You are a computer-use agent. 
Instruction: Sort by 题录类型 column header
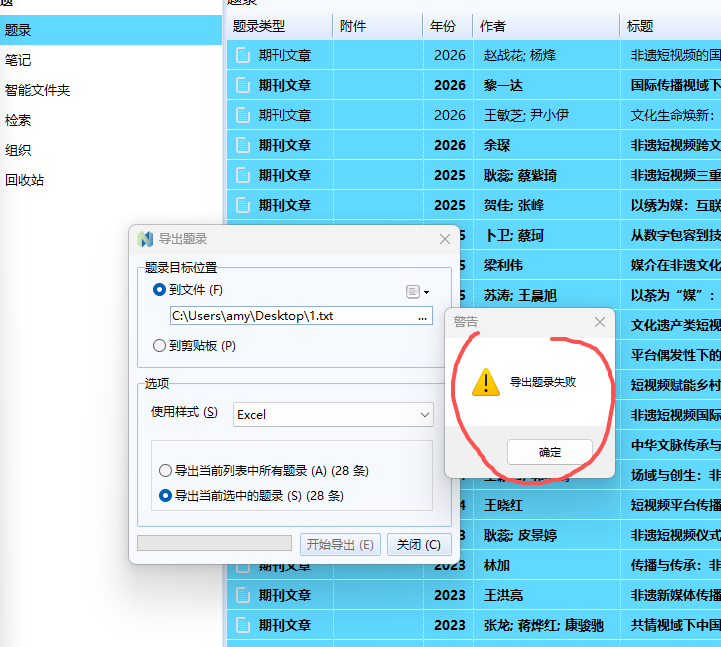pos(280,26)
